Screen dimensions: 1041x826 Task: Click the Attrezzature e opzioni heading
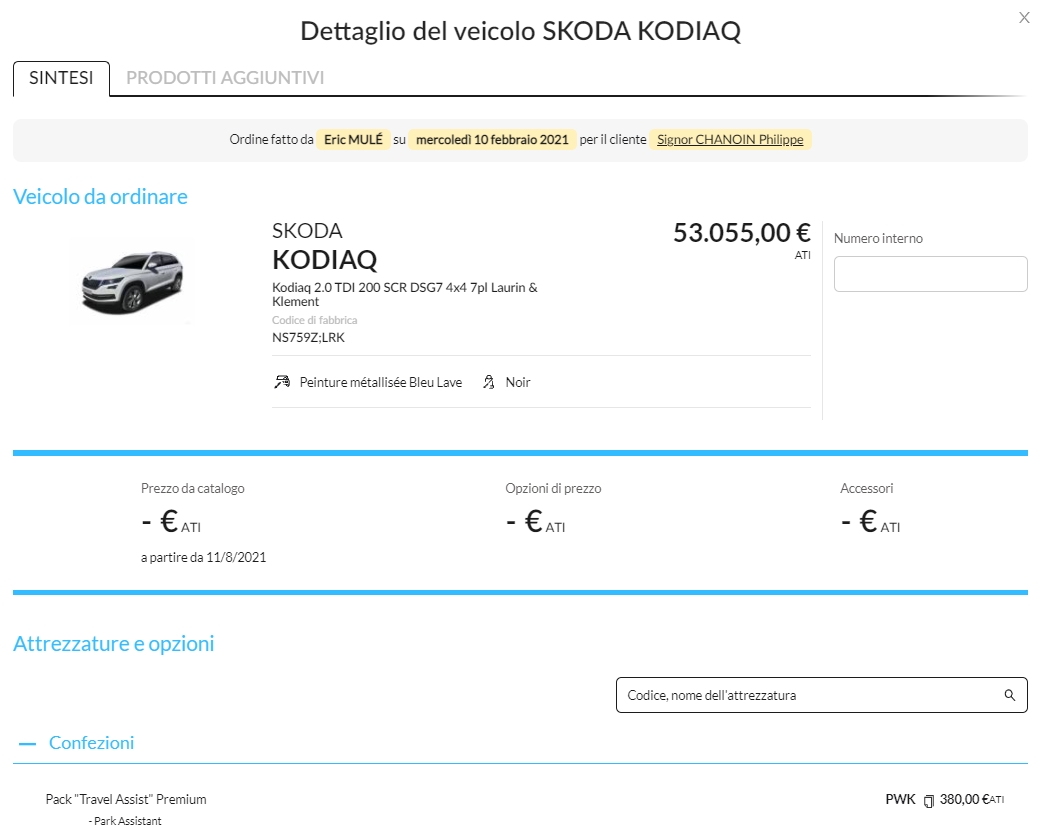pyautogui.click(x=114, y=644)
